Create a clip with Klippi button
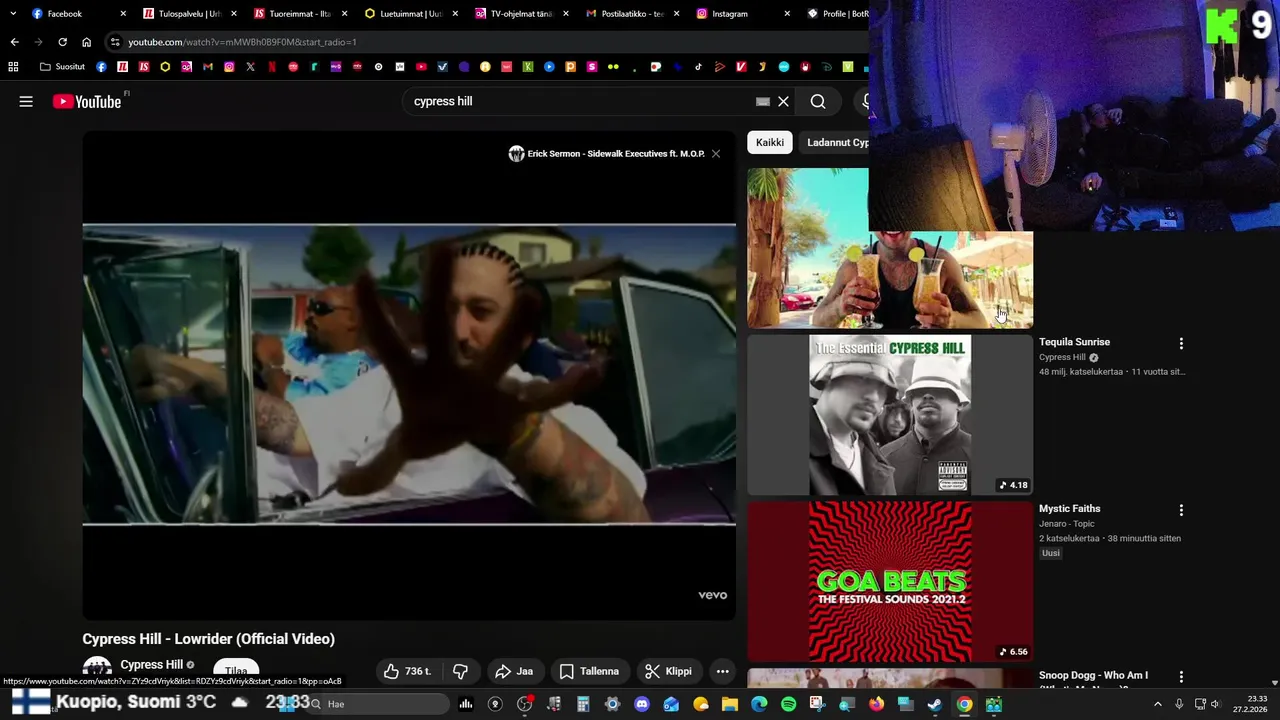Viewport: 1280px width, 720px height. [x=668, y=671]
